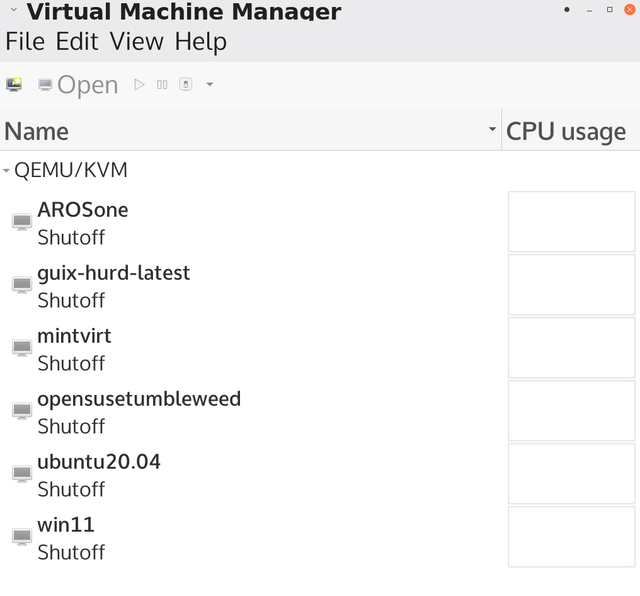Select the guix-hurd-latest virtual machine
640x596 pixels.
pyautogui.click(x=320, y=285)
